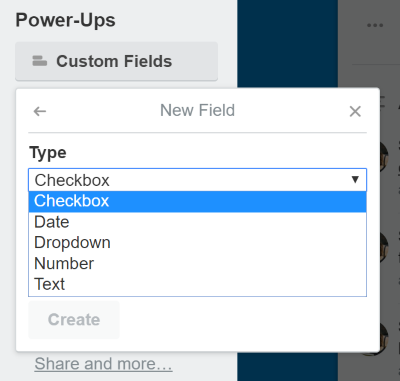The height and width of the screenshot is (381, 400).
Task: Click the dark blue board background
Action: click(x=287, y=43)
